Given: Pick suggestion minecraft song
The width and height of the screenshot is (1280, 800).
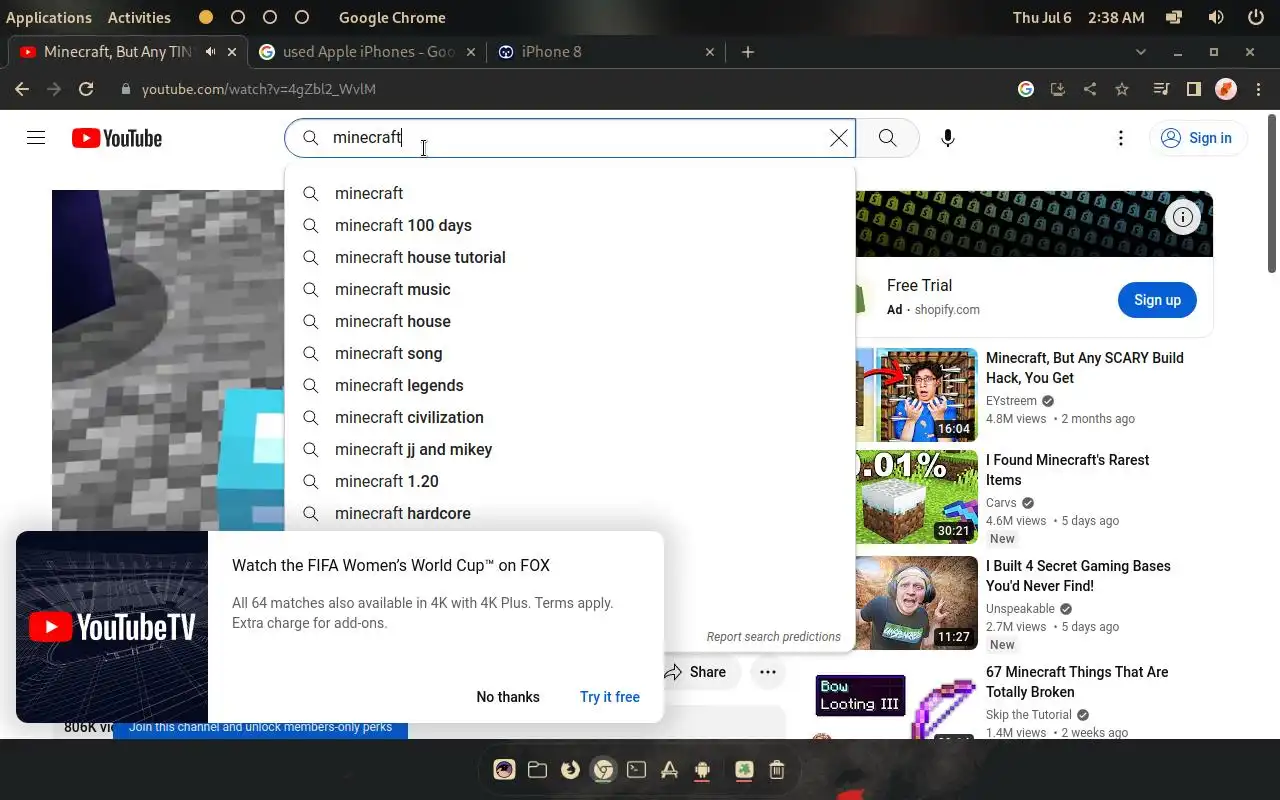Looking at the screenshot, I should point(570,353).
